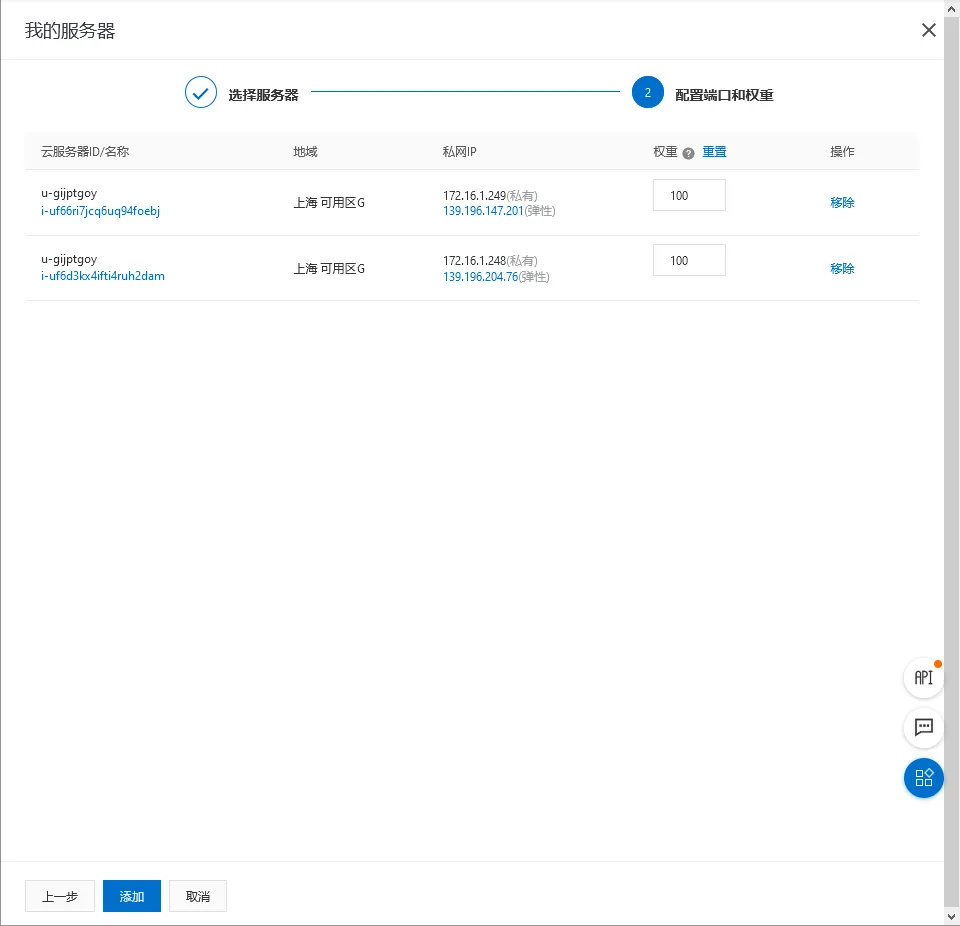The width and height of the screenshot is (960, 926).
Task: Open elastic IP 139.196.147.201
Action: tap(483, 211)
